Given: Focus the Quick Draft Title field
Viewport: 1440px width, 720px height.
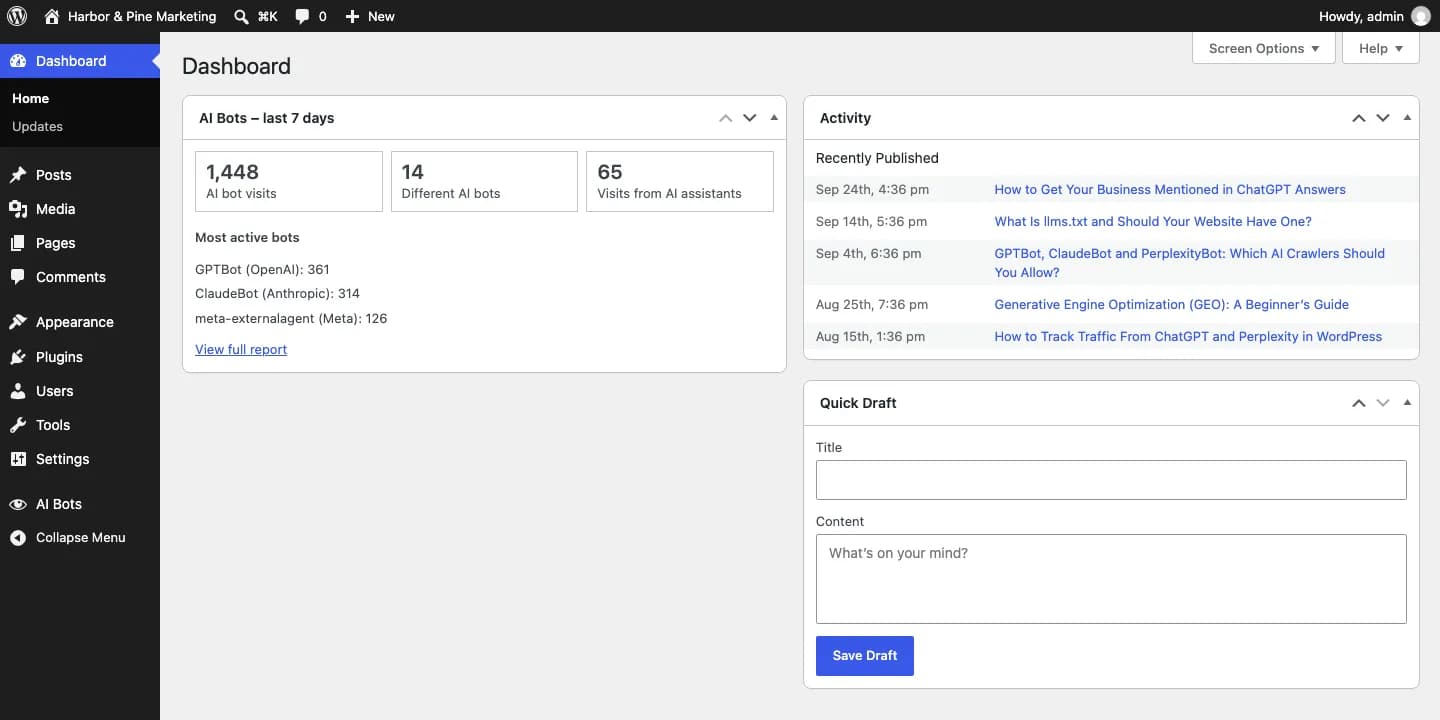Looking at the screenshot, I should (x=1111, y=480).
